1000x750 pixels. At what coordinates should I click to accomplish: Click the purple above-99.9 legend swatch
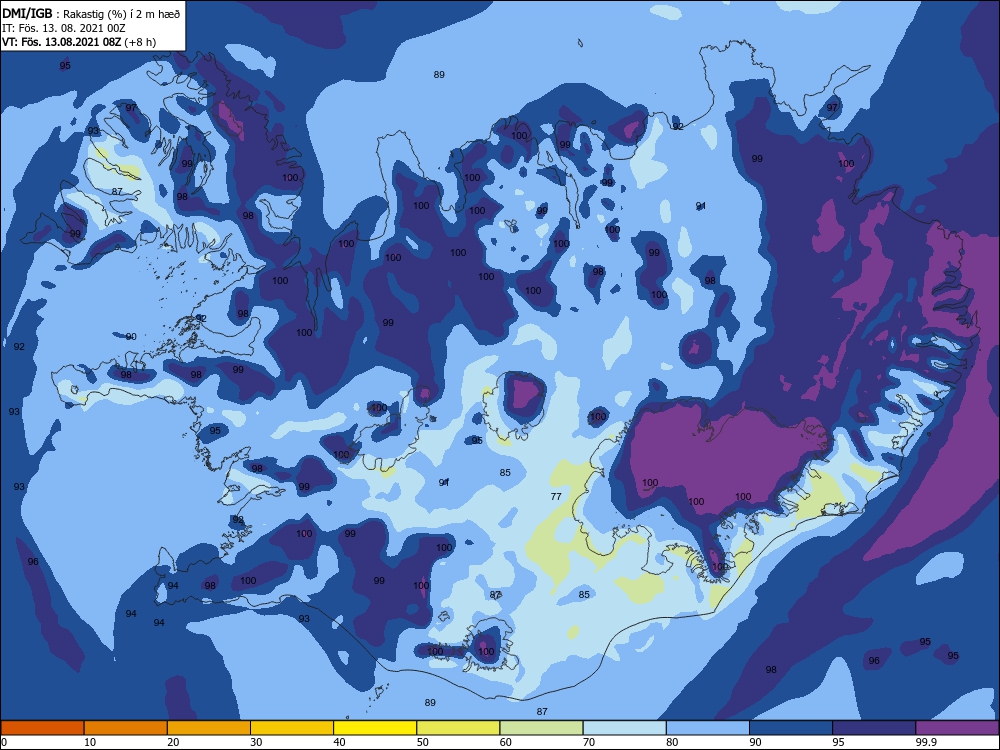[957, 728]
